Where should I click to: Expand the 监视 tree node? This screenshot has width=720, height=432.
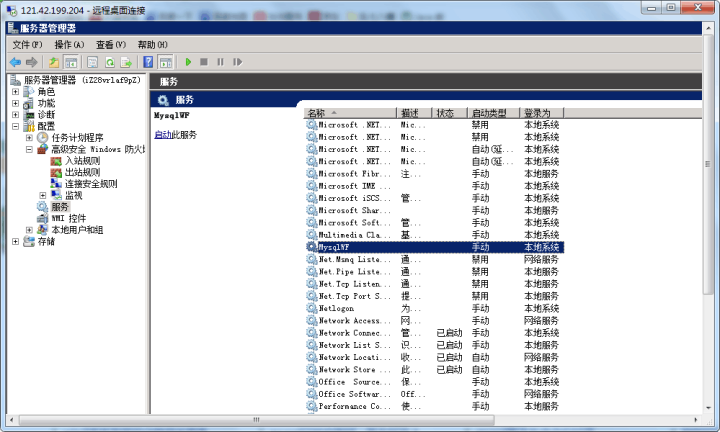43,195
